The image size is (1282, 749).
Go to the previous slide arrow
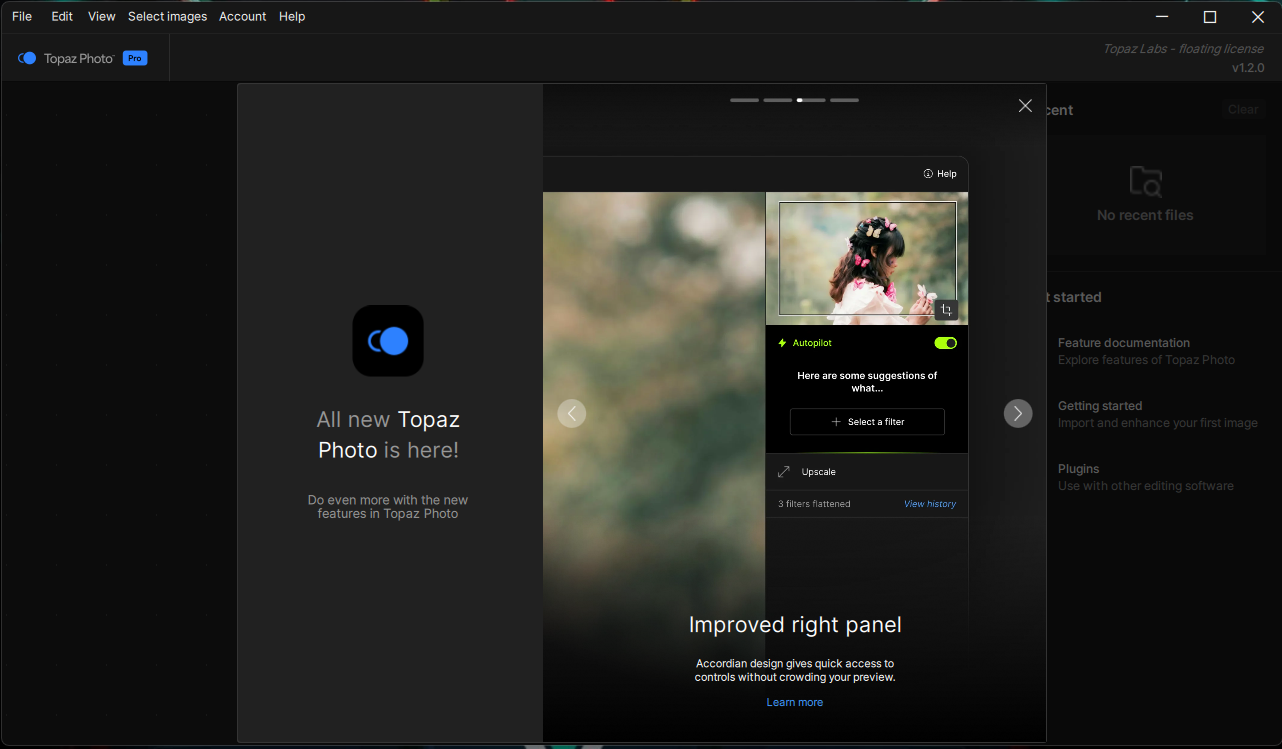pyautogui.click(x=572, y=413)
